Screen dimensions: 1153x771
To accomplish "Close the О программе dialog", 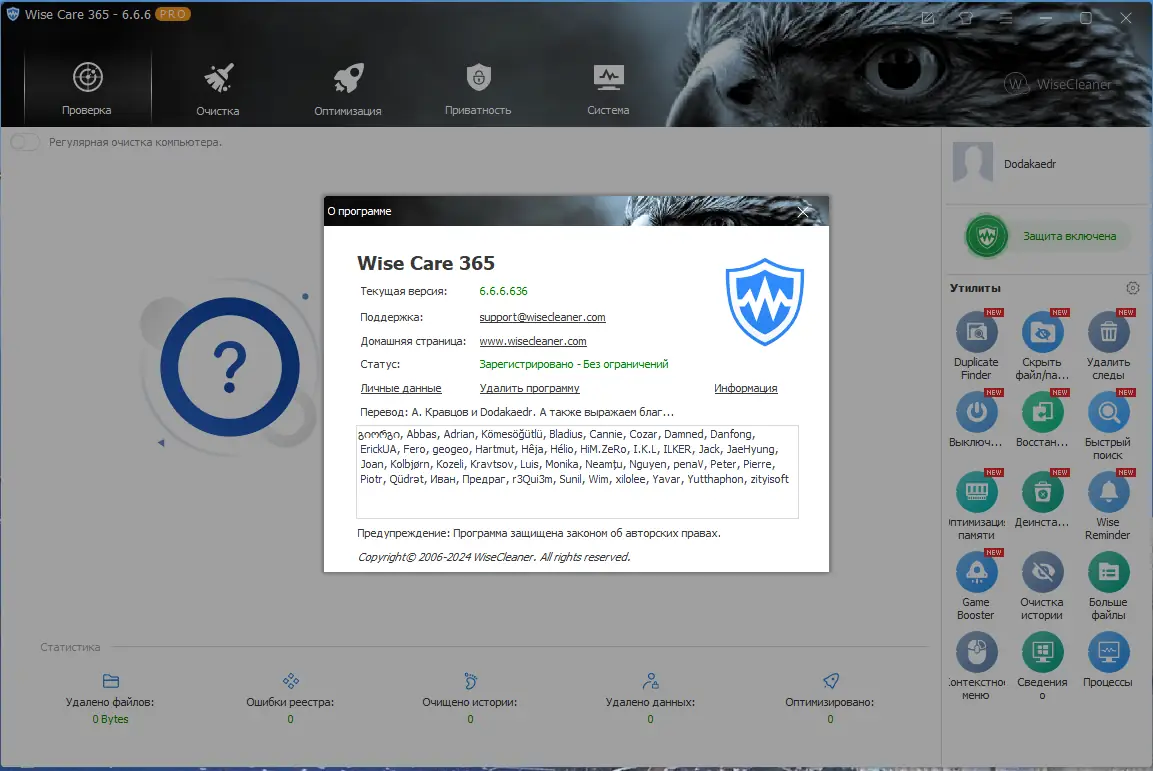I will pyautogui.click(x=802, y=212).
